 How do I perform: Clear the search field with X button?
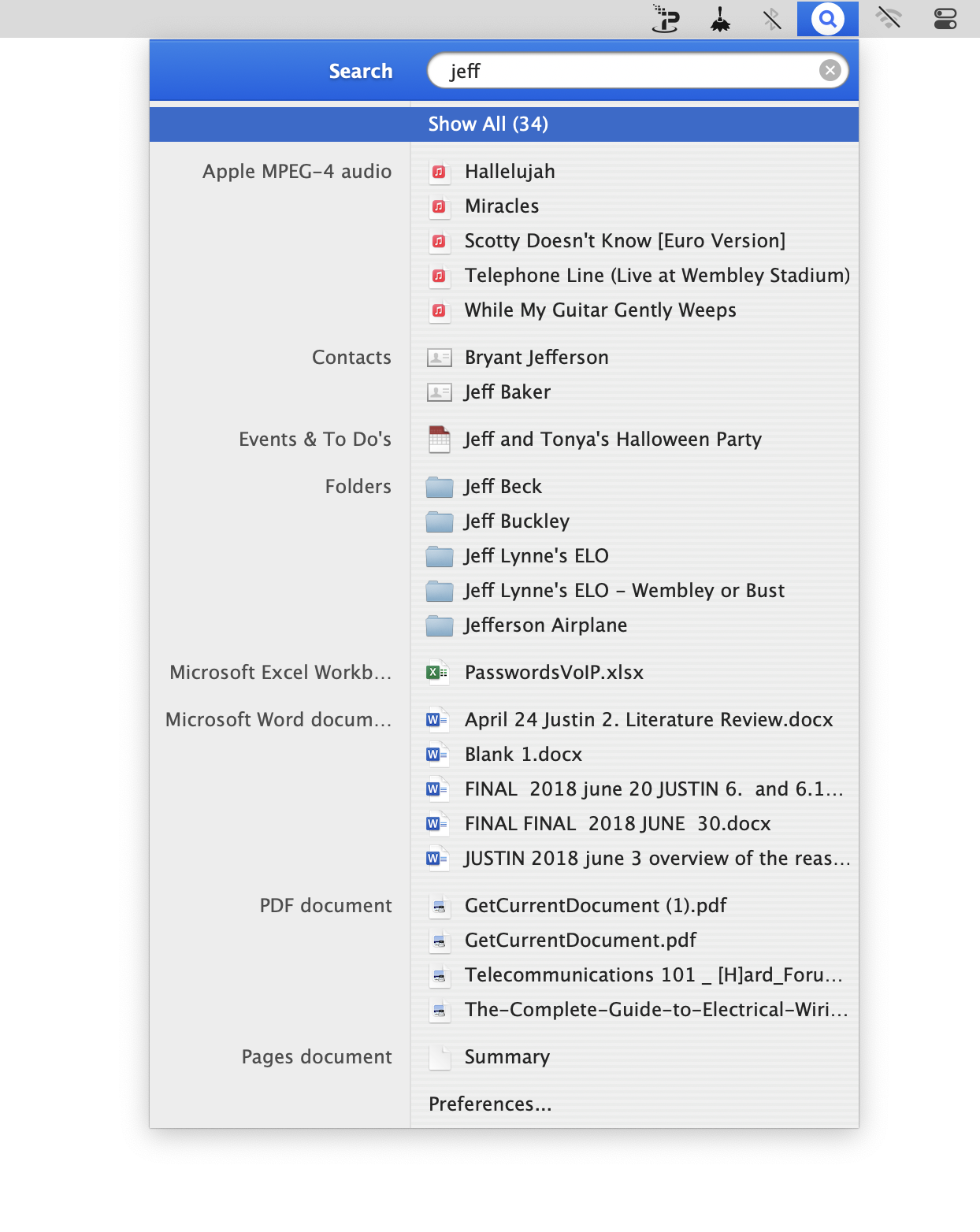[830, 71]
